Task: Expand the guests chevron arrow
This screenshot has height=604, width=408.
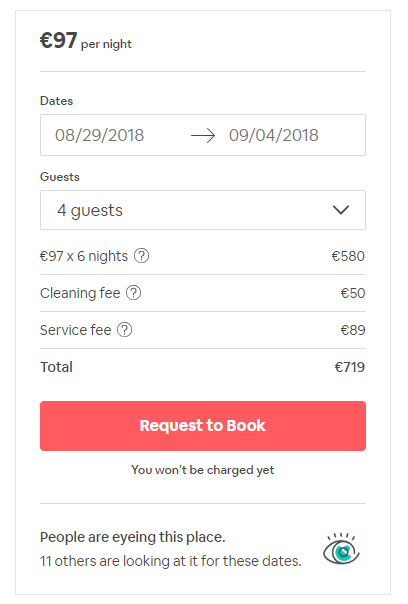Action: (341, 210)
